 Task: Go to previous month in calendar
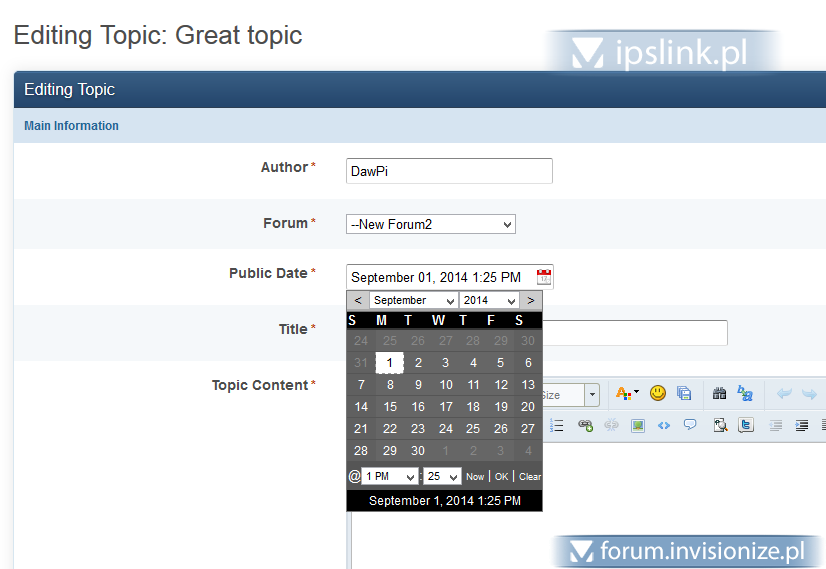[358, 300]
